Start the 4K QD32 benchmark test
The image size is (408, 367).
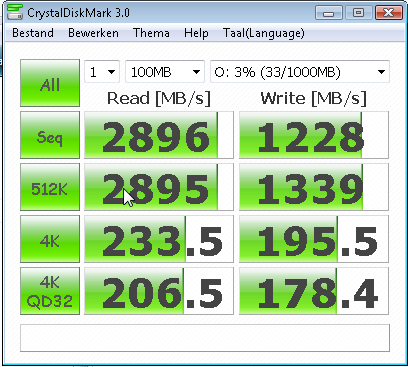coord(50,291)
